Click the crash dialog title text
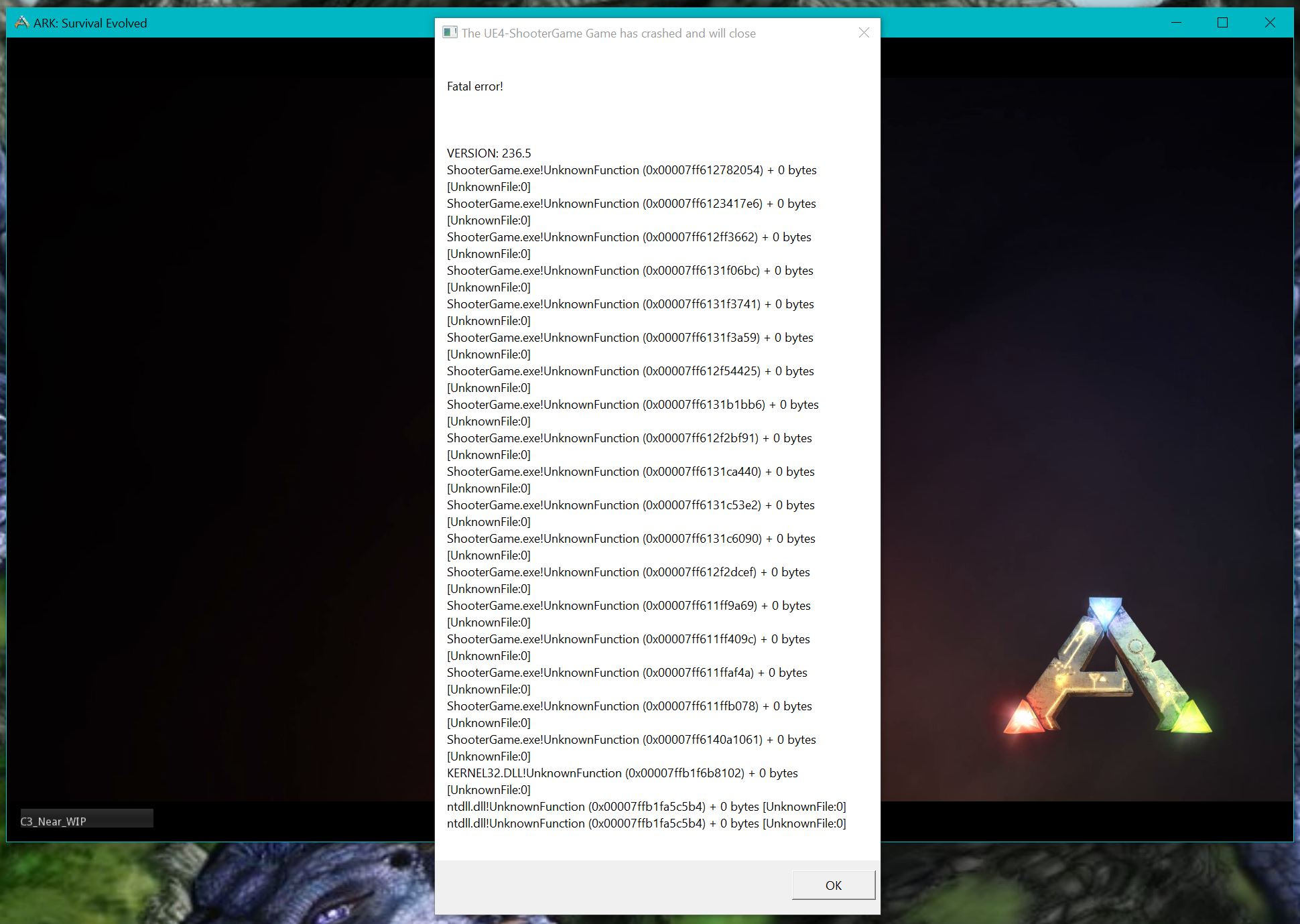This screenshot has height=924, width=1300. (608, 34)
